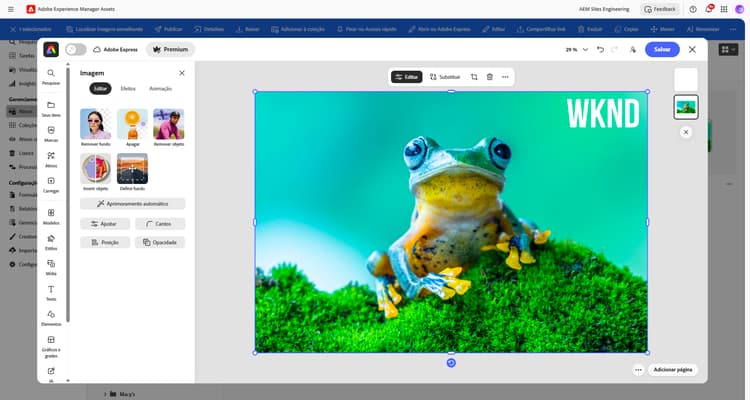Open the apps grid switcher in AEM header
The width and height of the screenshot is (750, 400).
724,9
